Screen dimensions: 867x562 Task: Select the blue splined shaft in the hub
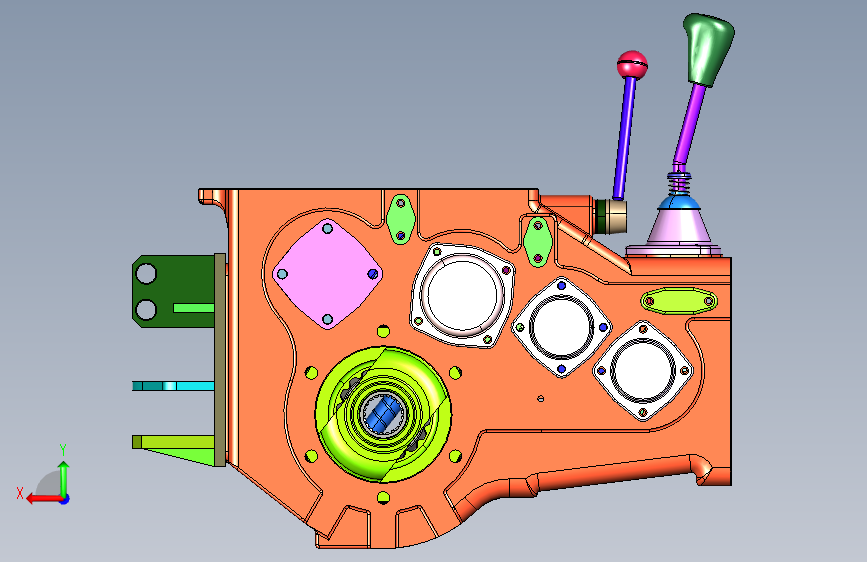click(383, 414)
